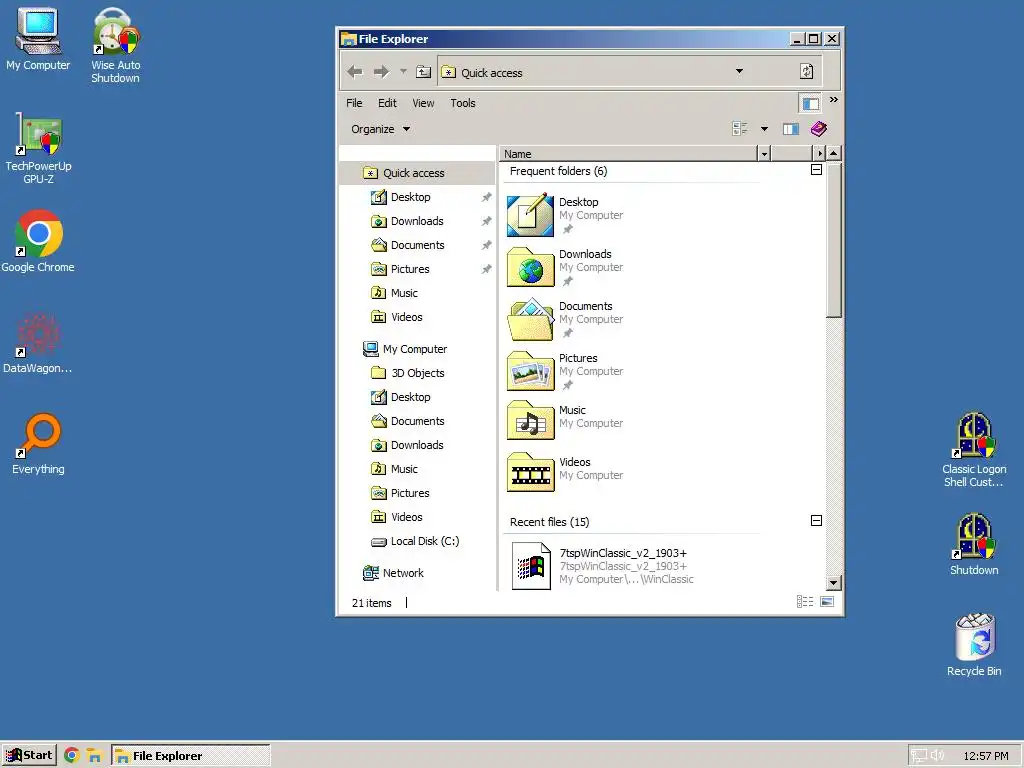Select My Computer in the navigation tree

(415, 349)
